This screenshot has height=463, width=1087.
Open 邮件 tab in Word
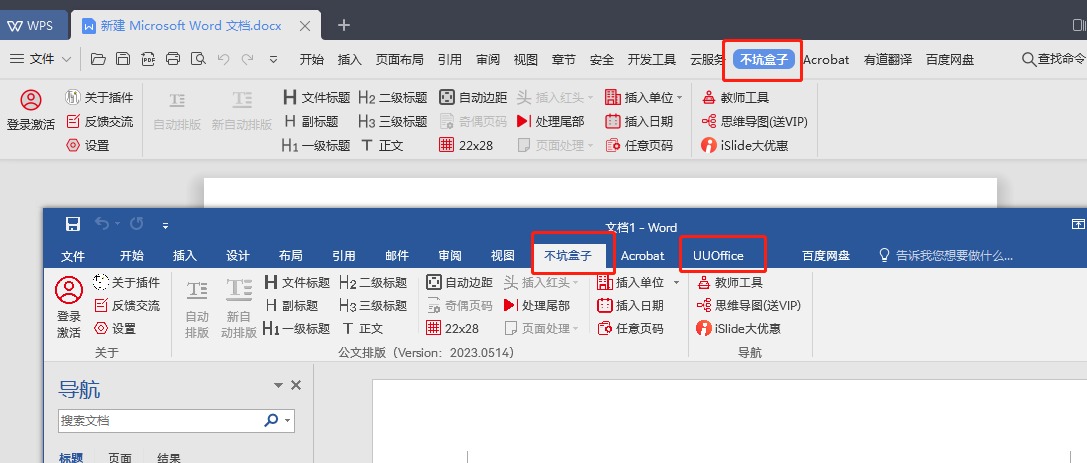pyautogui.click(x=397, y=256)
